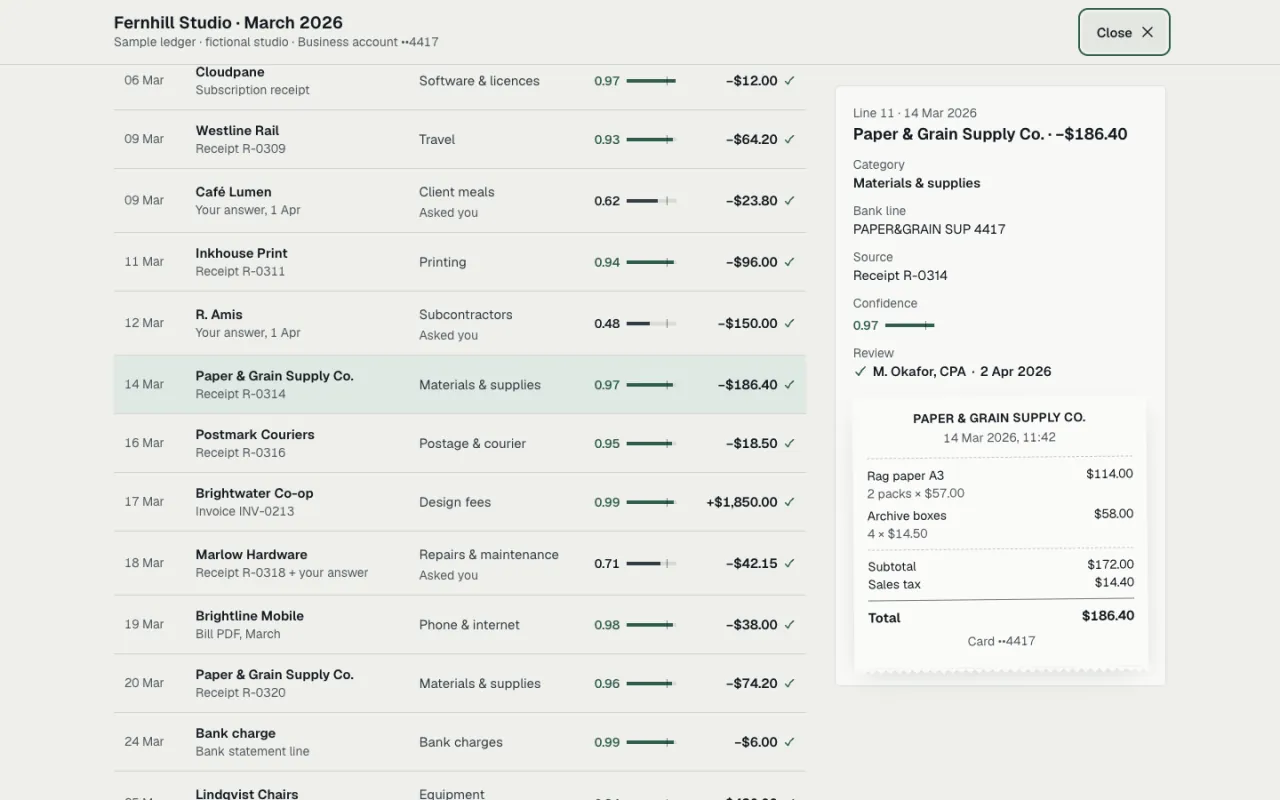Click the checkmark beside Brightwater Co-op +$1,850.00
This screenshot has height=800, width=1280.
[x=790, y=502]
